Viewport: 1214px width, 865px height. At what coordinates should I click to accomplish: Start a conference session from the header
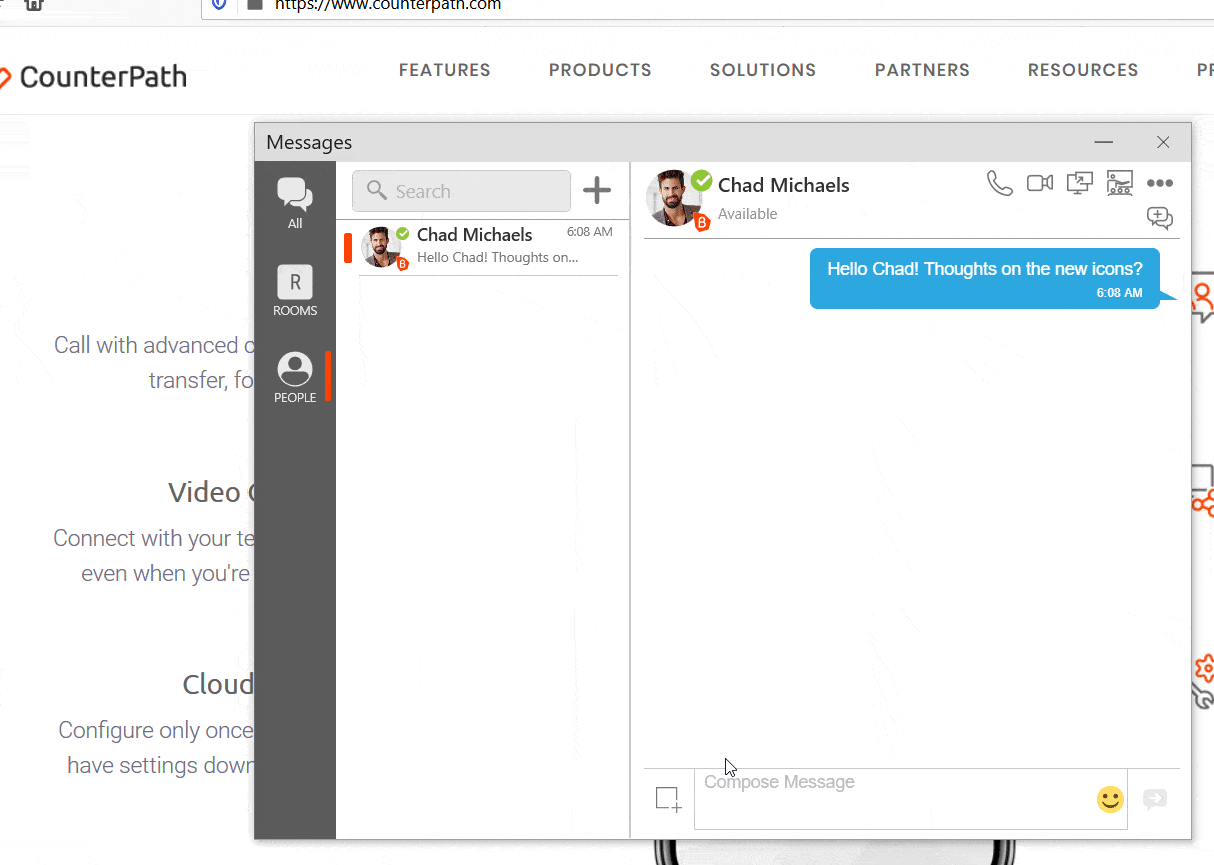click(x=1119, y=183)
